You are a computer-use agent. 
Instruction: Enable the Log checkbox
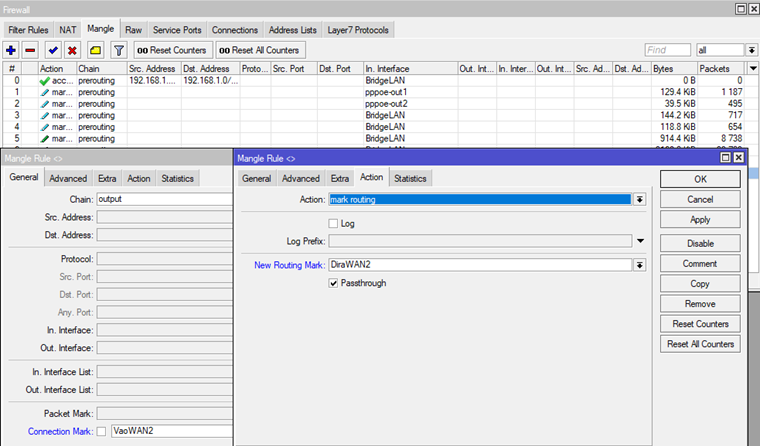tap(334, 223)
